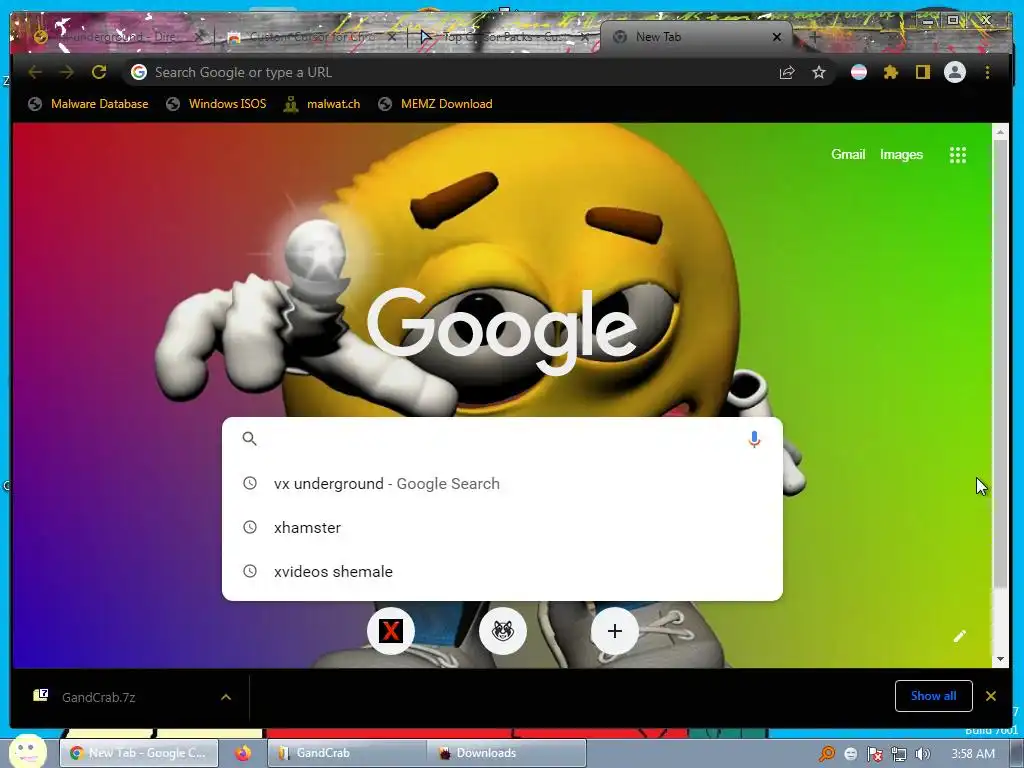1024x768 pixels.
Task: Open the Google apps grid
Action: click(958, 155)
